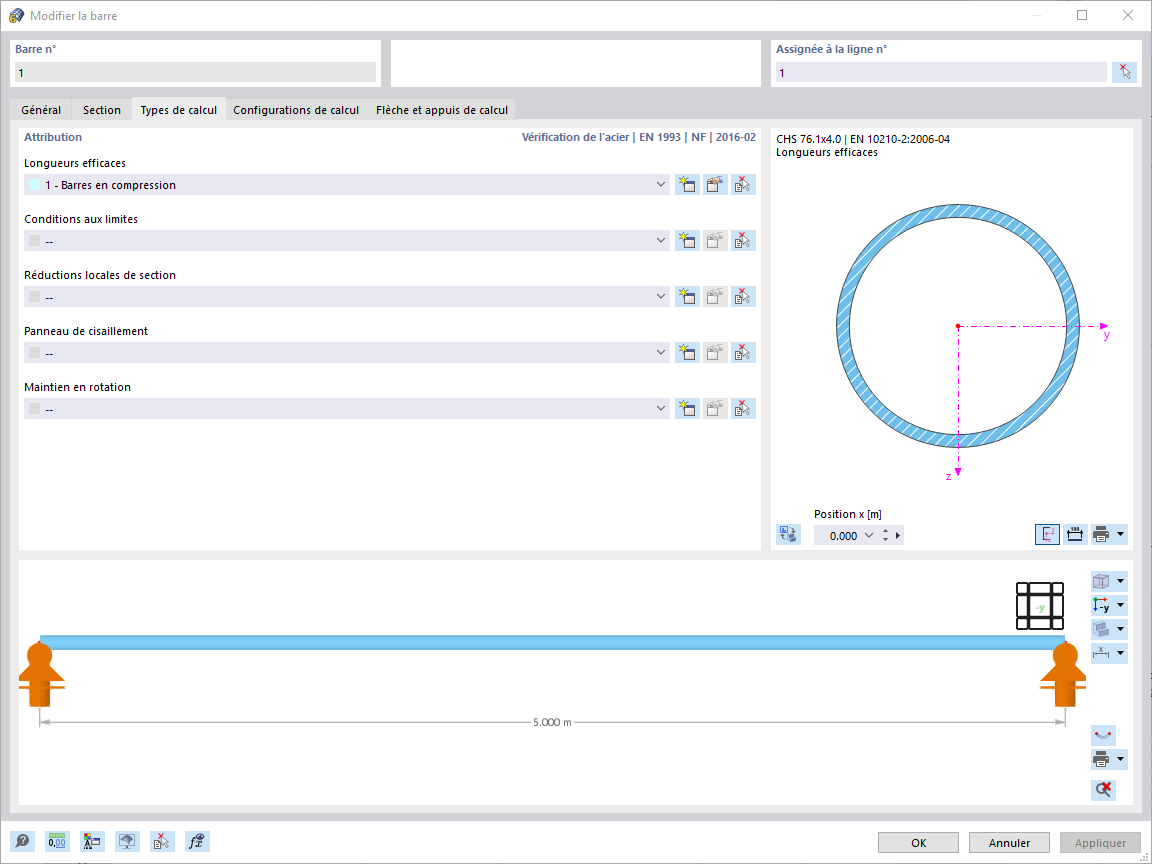Open formula (fx) view icon
The height and width of the screenshot is (864, 1152).
tap(198, 841)
